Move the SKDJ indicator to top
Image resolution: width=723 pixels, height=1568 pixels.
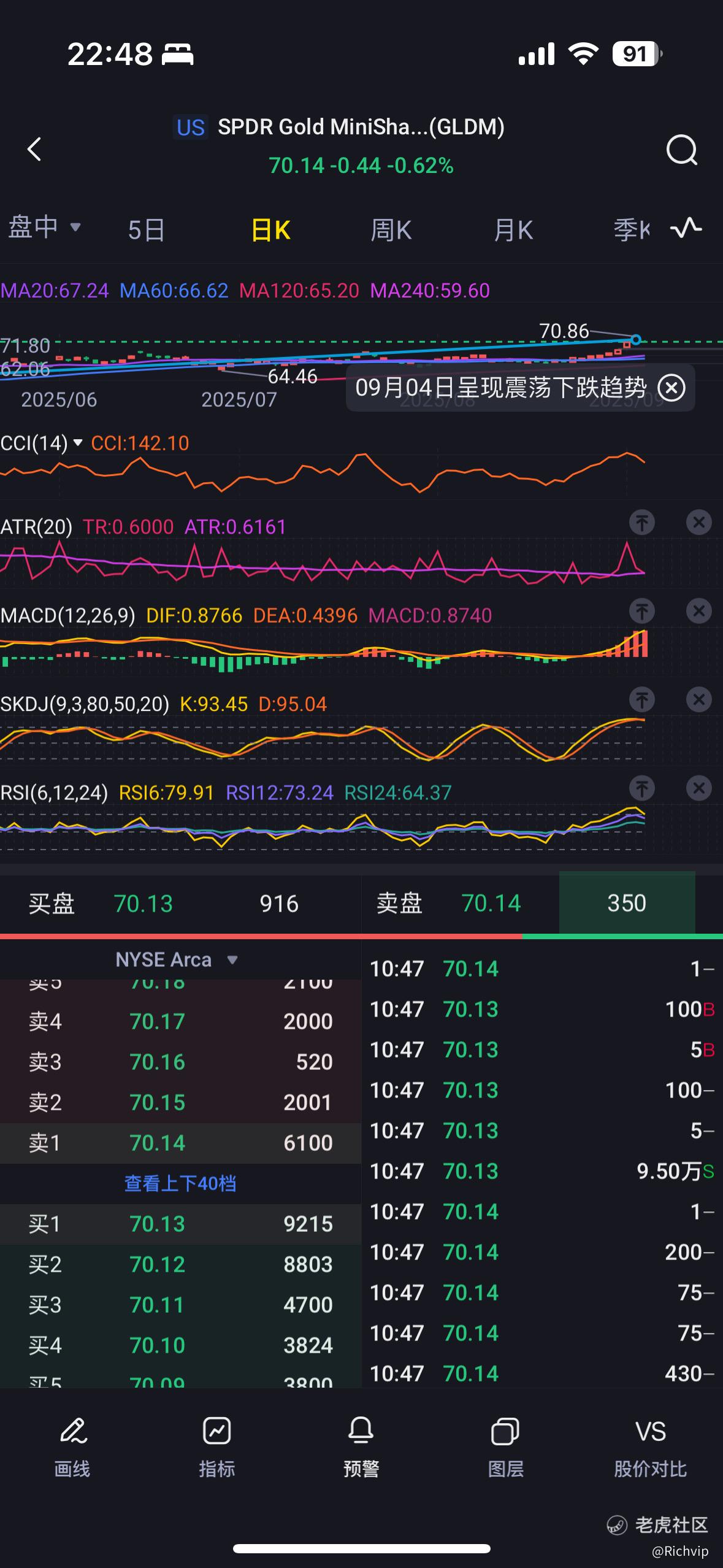pyautogui.click(x=642, y=699)
